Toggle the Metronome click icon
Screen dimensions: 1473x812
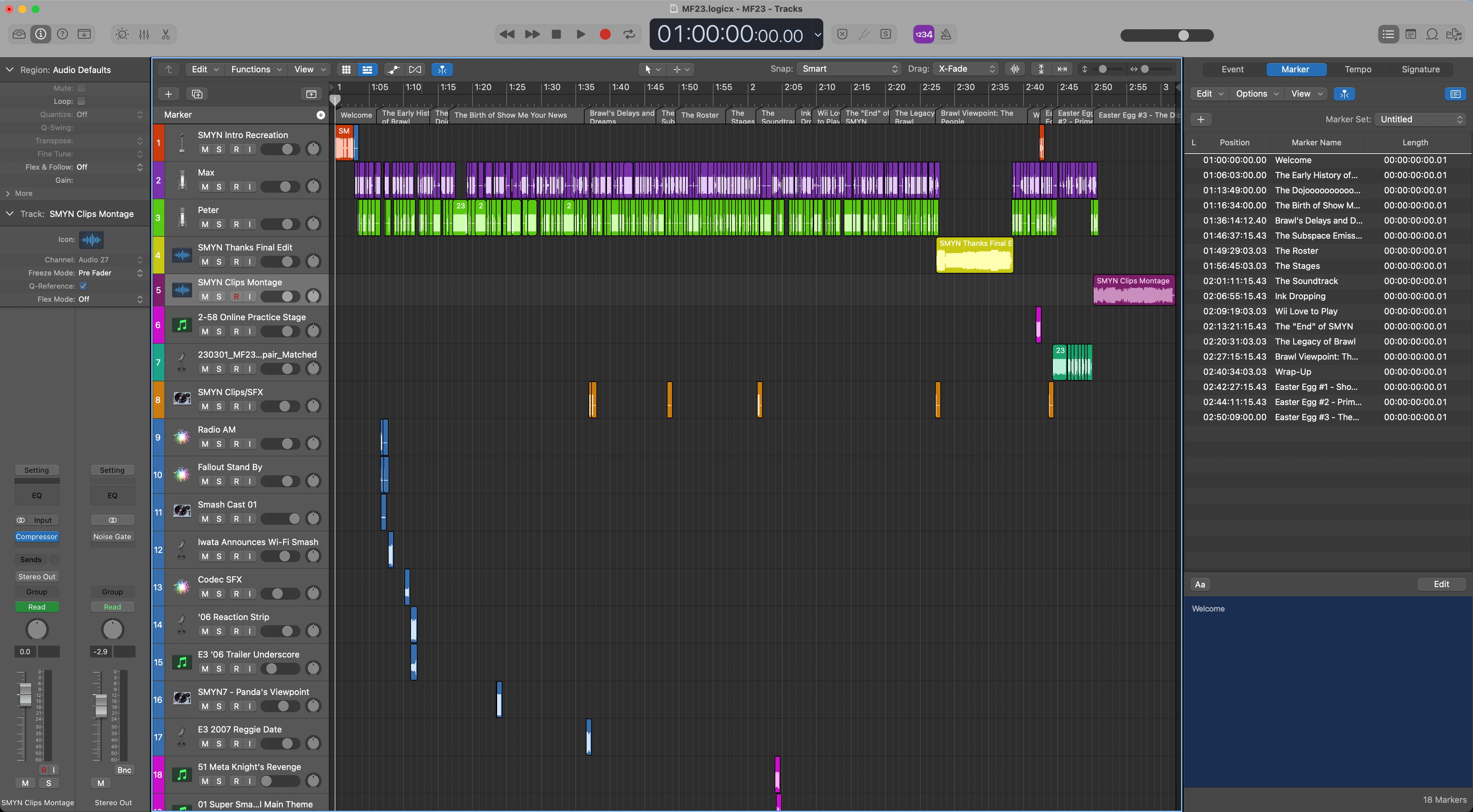(946, 34)
